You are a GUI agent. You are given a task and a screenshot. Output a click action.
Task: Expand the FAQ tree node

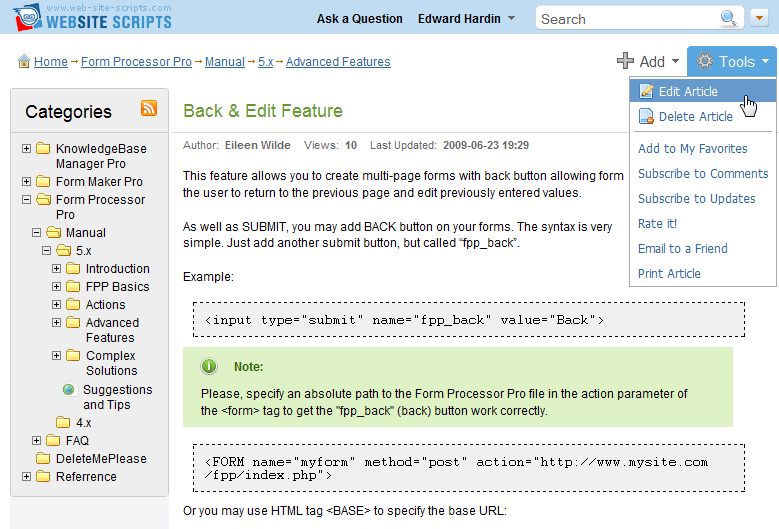click(36, 440)
